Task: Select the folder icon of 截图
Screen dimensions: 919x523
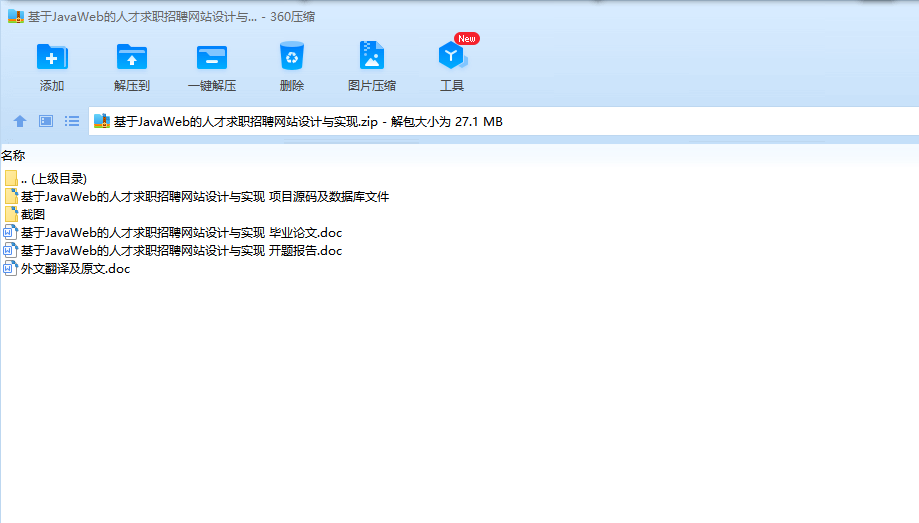Action: pos(11,215)
